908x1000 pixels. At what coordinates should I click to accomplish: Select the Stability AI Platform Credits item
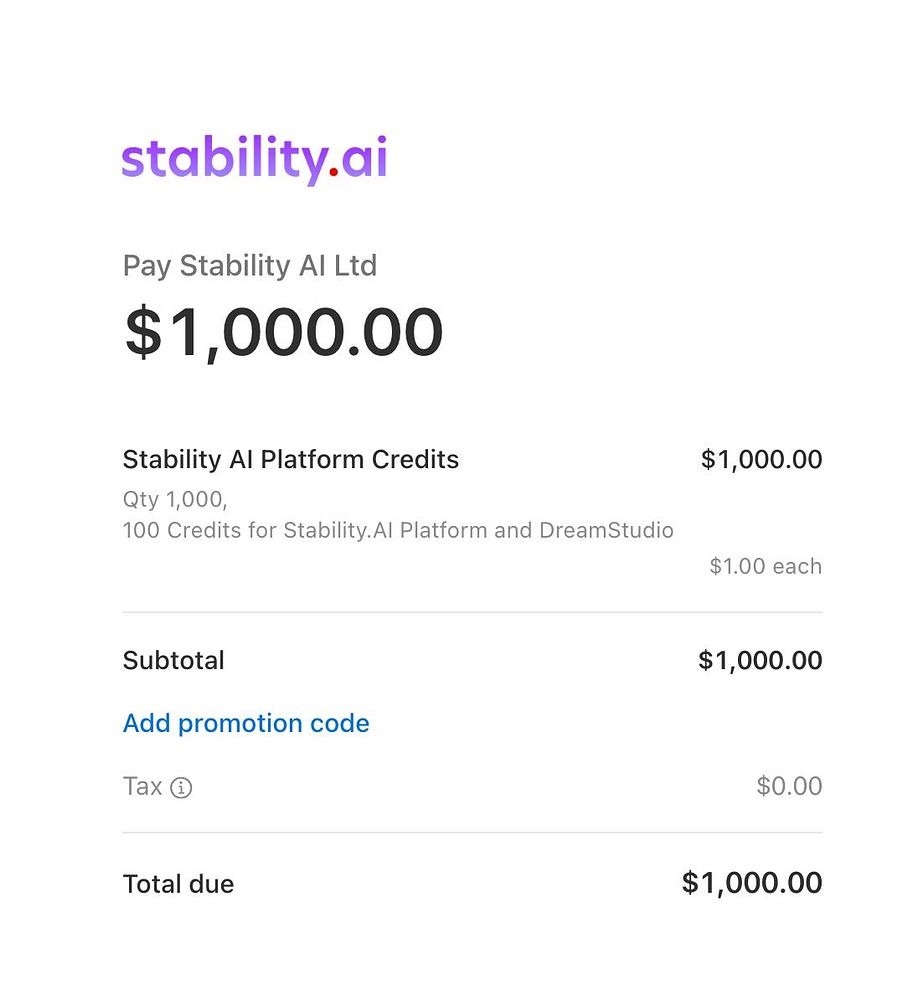[290, 460]
